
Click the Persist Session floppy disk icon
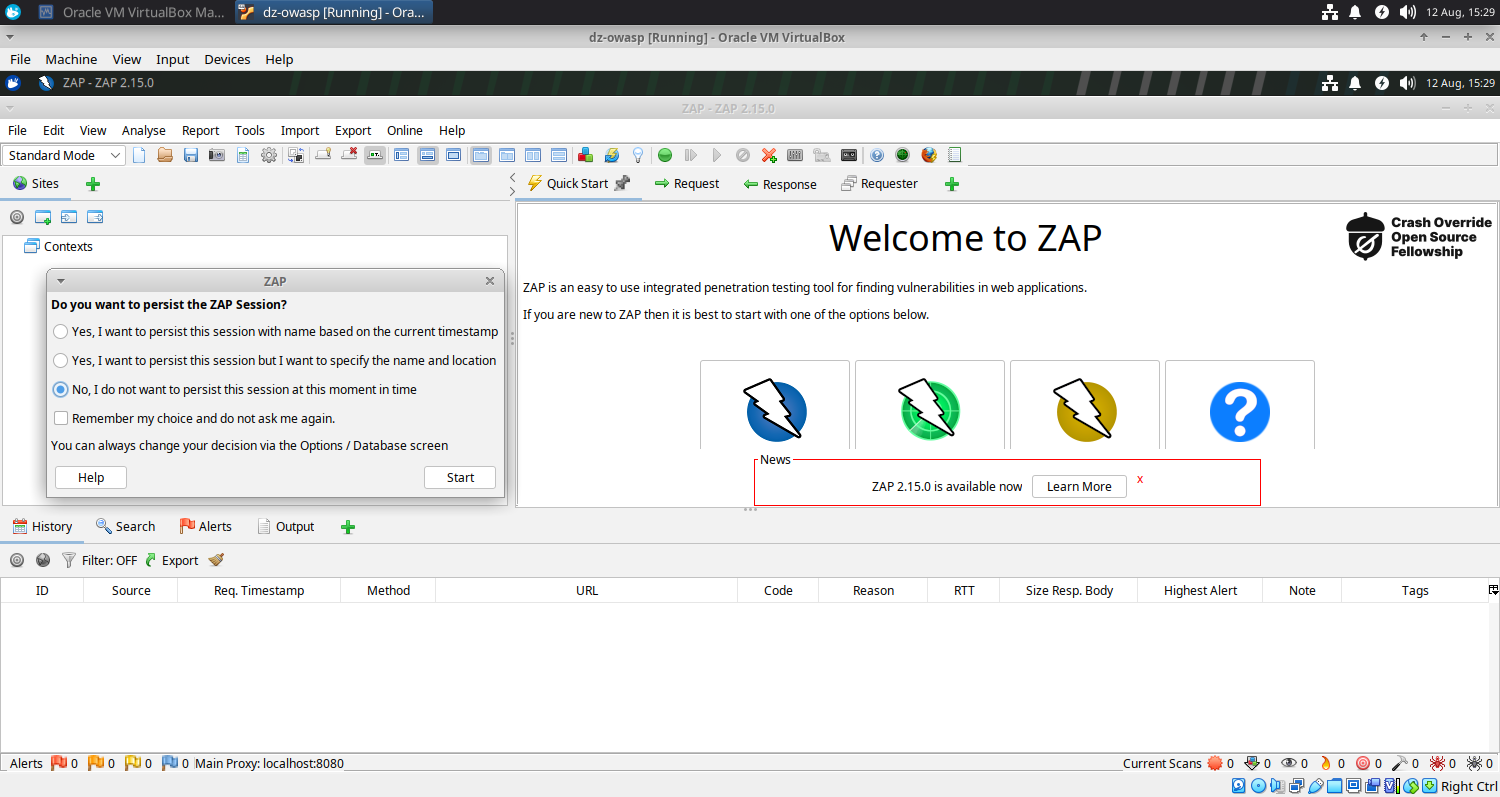[191, 155]
